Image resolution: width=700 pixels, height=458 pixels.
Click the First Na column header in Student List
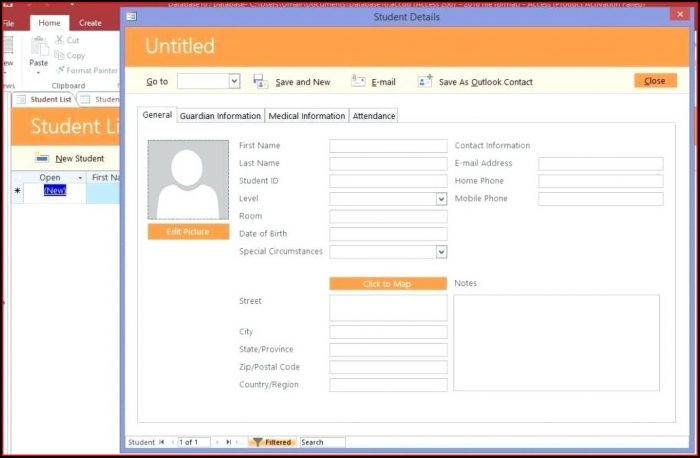(x=105, y=178)
